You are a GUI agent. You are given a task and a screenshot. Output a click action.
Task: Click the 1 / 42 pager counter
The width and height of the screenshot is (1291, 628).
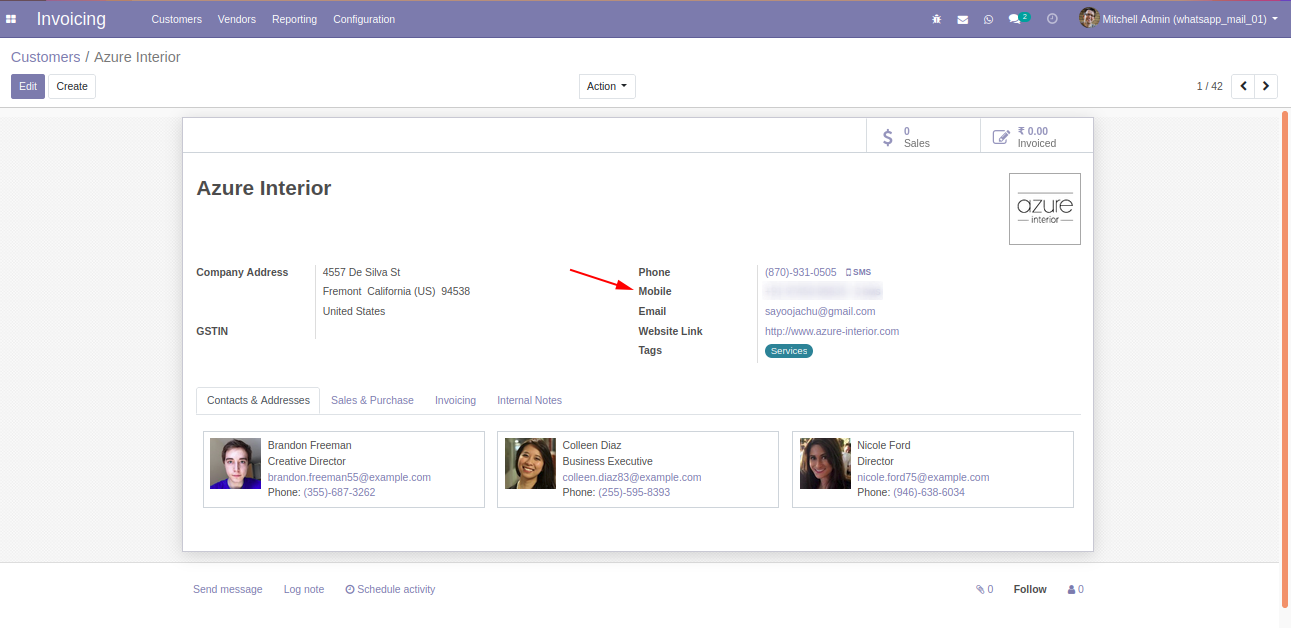coord(1209,86)
